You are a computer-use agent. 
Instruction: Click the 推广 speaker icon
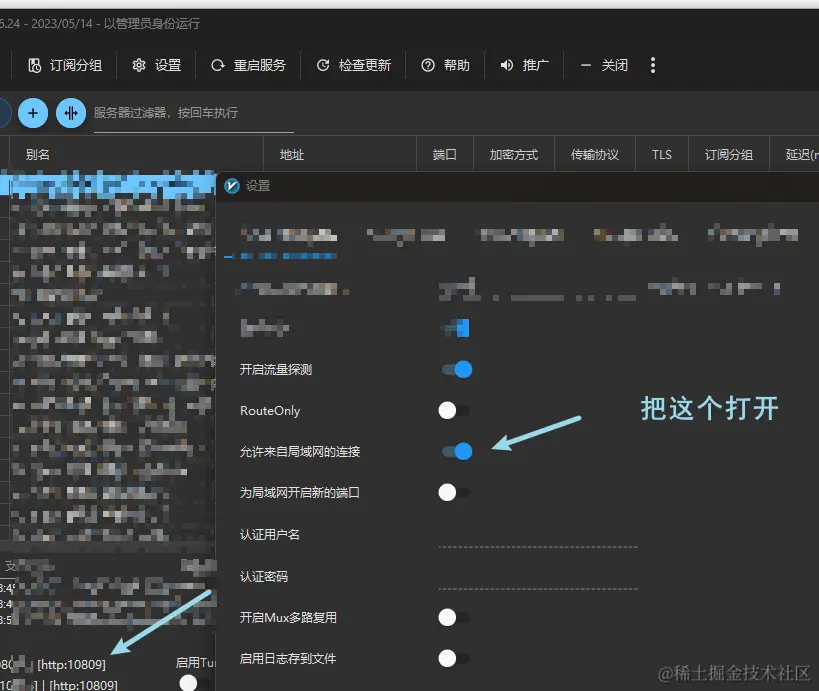[x=507, y=65]
